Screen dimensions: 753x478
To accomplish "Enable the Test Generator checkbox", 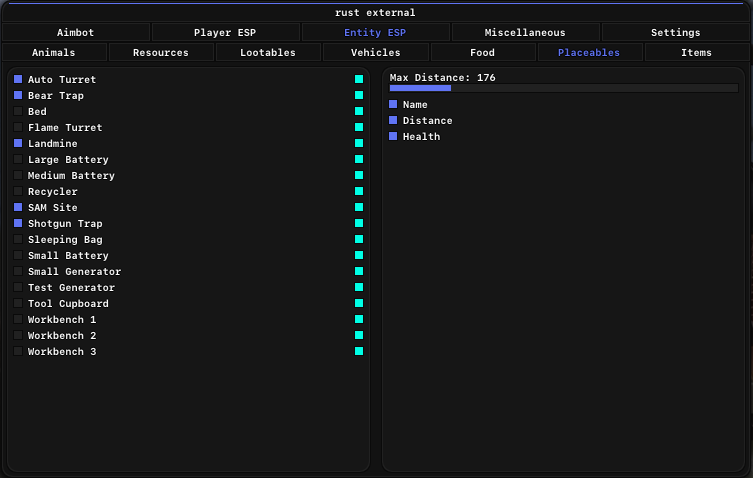I will (x=18, y=287).
